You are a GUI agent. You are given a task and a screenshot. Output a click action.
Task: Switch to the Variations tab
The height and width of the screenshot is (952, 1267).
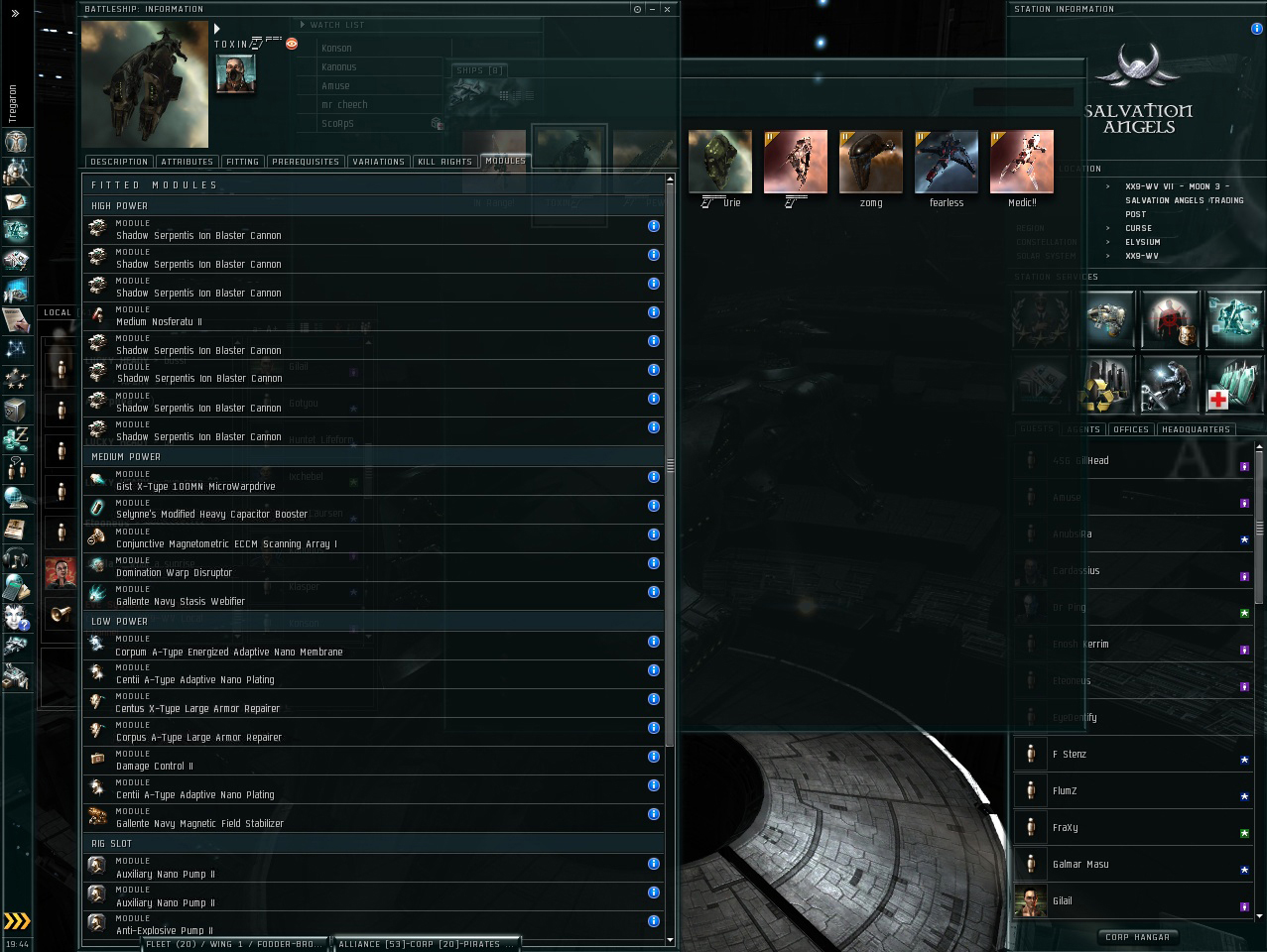tap(379, 162)
